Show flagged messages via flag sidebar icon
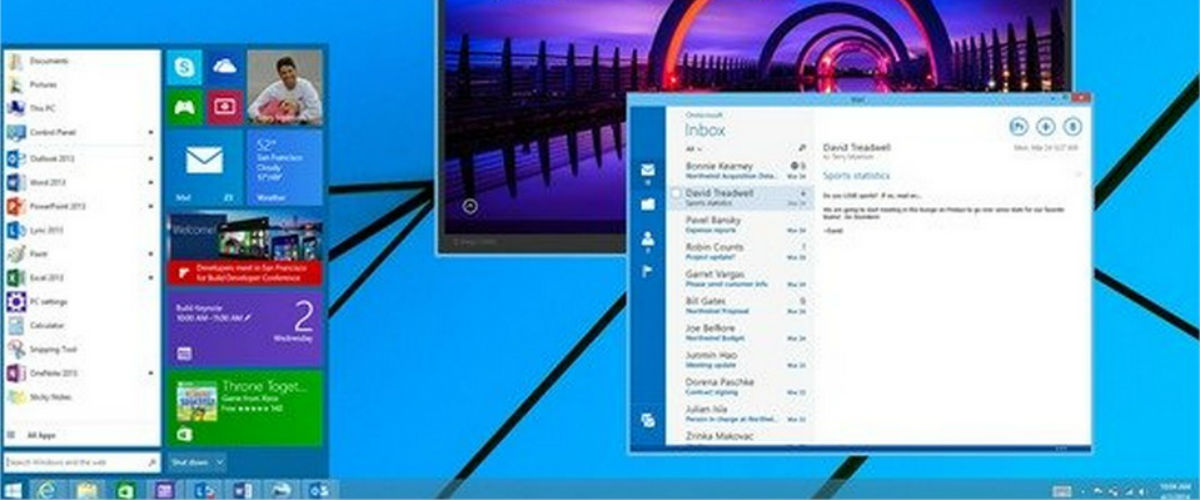 coord(647,270)
